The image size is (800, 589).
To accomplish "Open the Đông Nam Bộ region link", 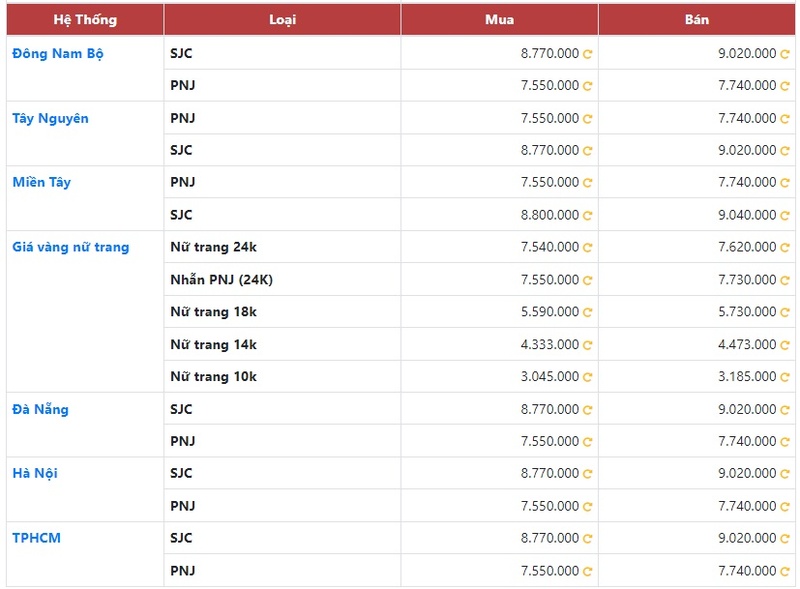I will click(x=58, y=54).
